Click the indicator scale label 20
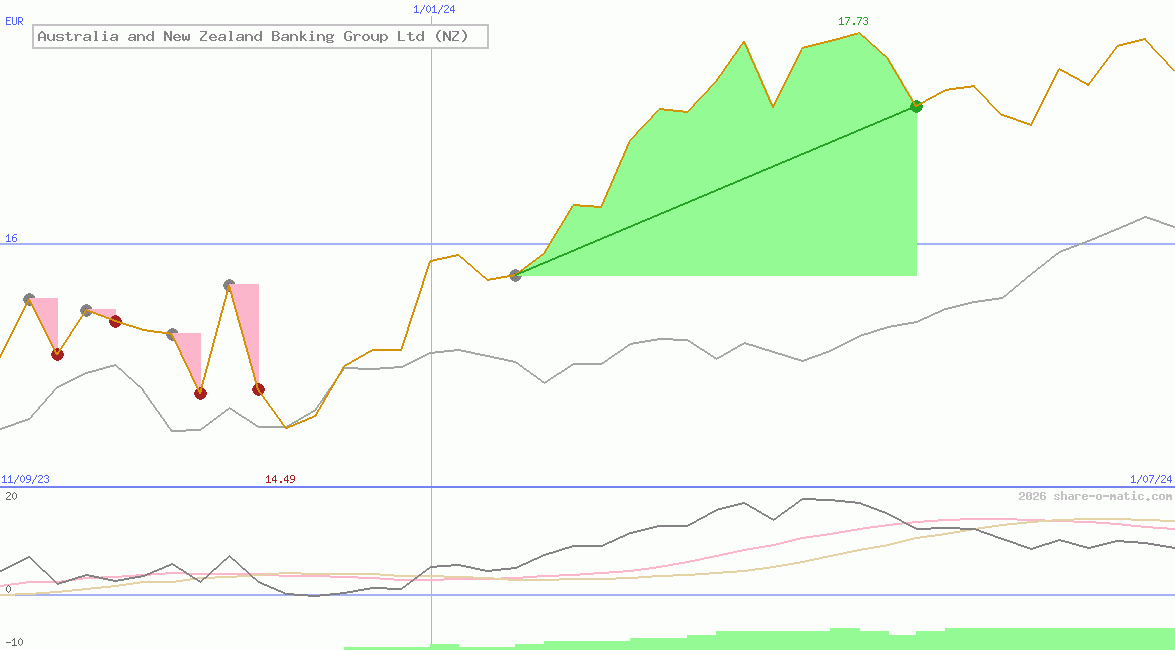 [x=10, y=496]
